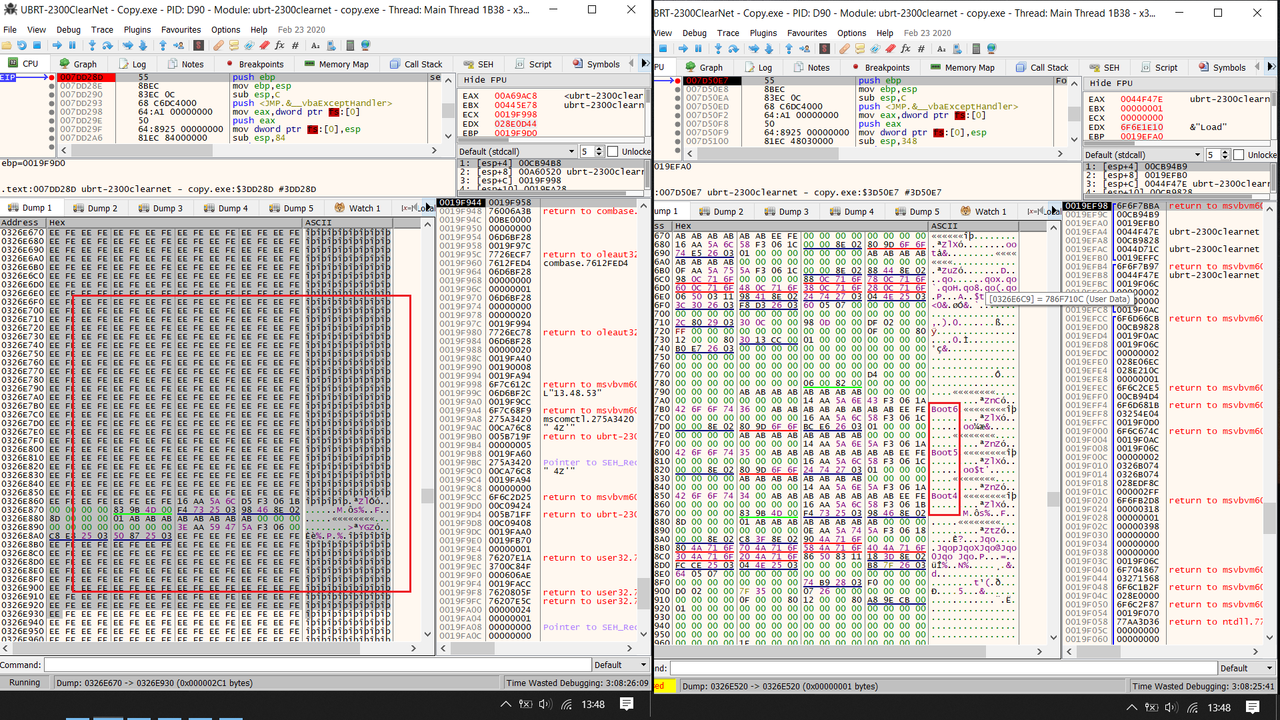Toggle Unlocked checkbox in left window
The height and width of the screenshot is (720, 1280).
coord(612,152)
